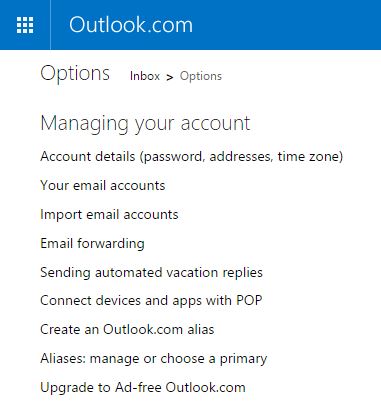The width and height of the screenshot is (381, 415).
Task: Select Import email accounts
Action: click(109, 214)
